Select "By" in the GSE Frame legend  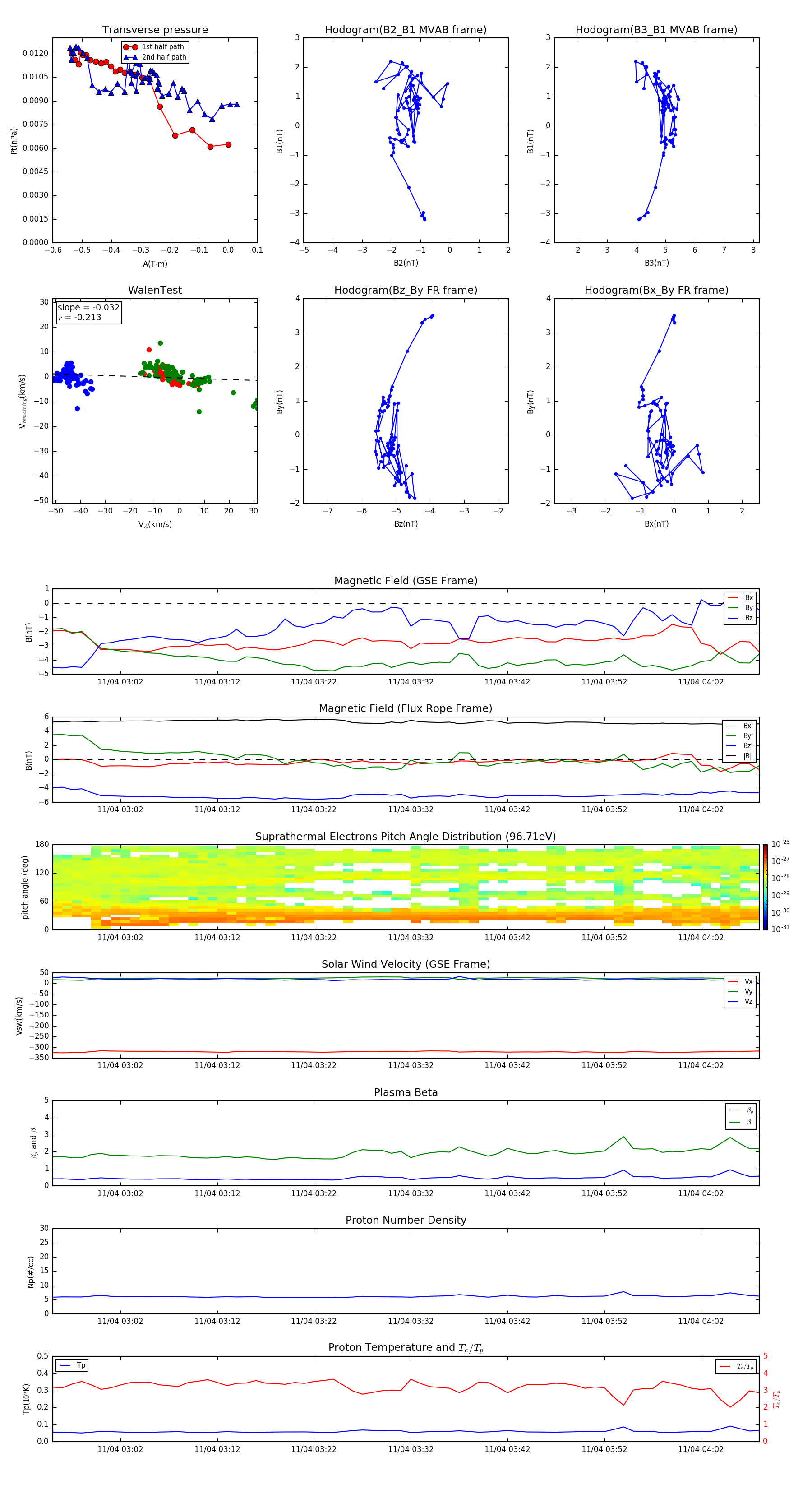pyautogui.click(x=741, y=608)
